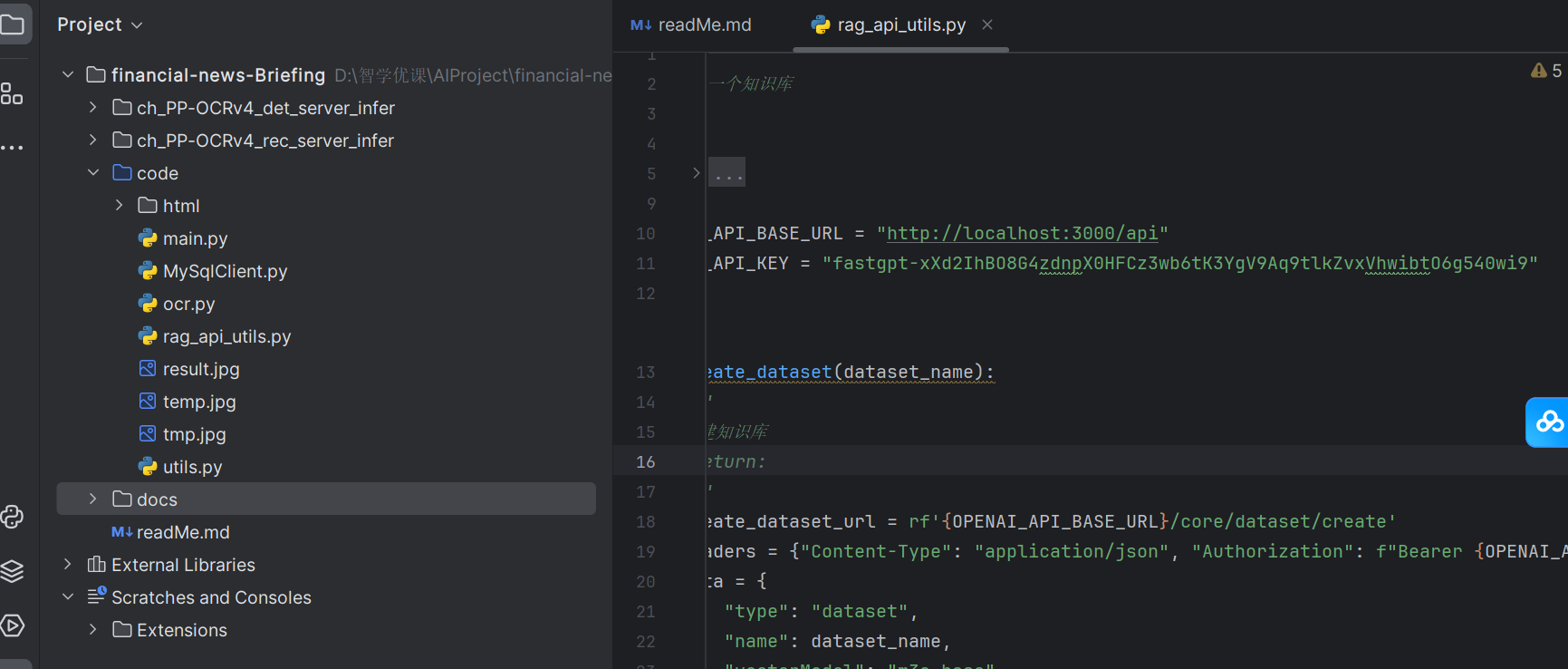Viewport: 1568px width, 669px height.
Task: Expand the External Libraries node
Action: (68, 565)
